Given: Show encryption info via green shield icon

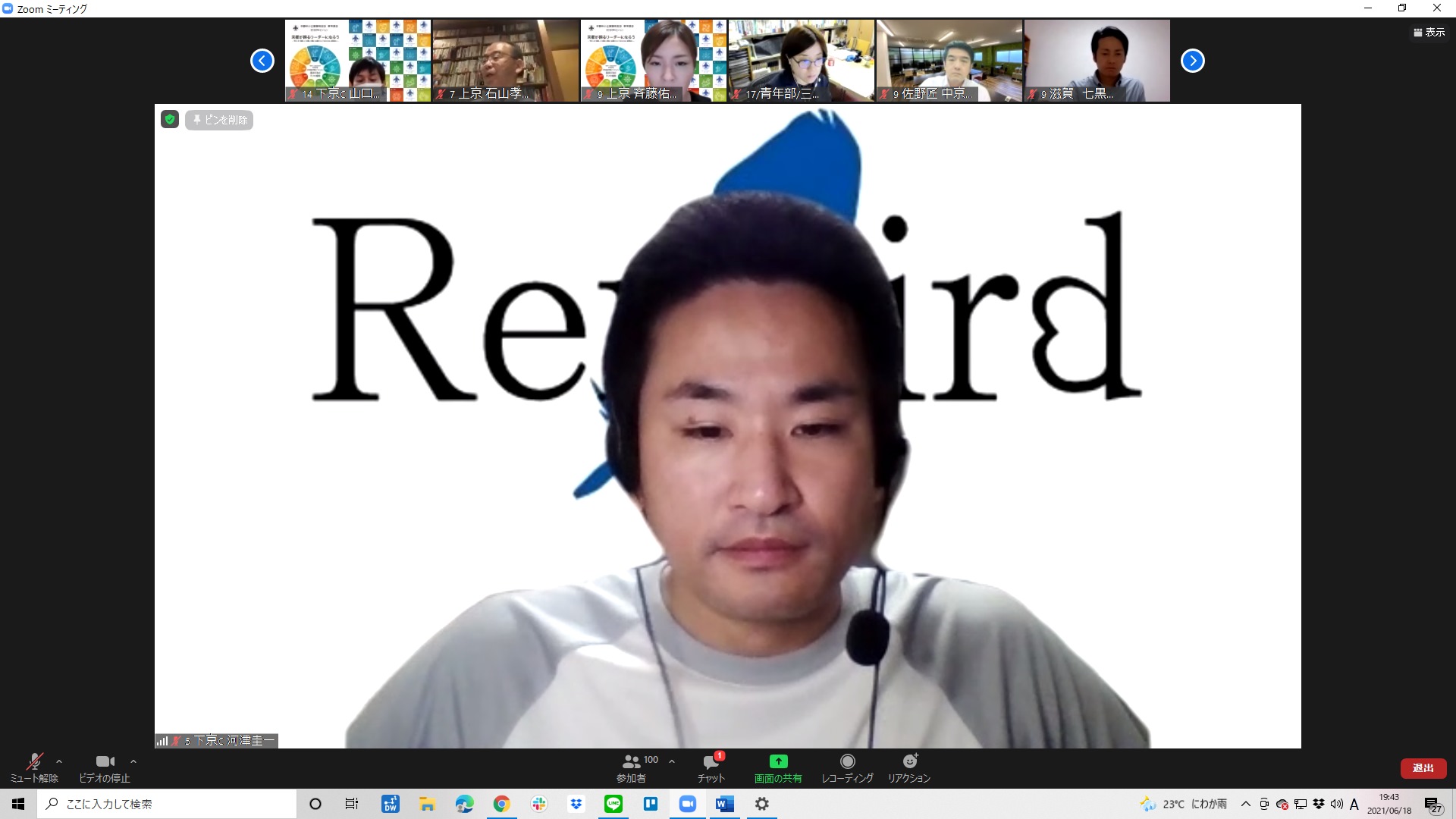Looking at the screenshot, I should [170, 119].
